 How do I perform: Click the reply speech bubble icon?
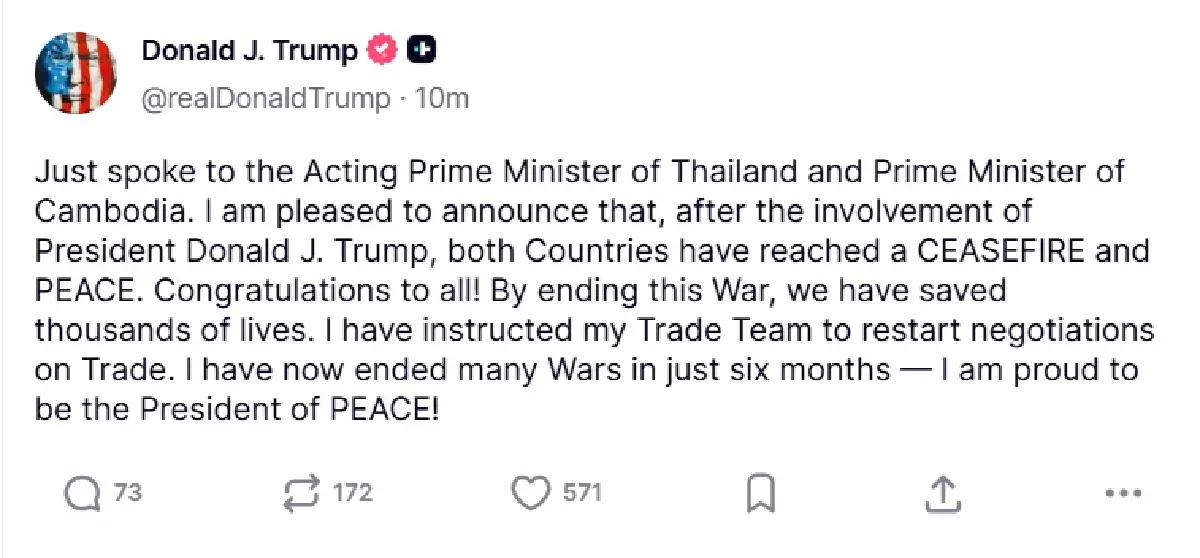pyautogui.click(x=82, y=493)
